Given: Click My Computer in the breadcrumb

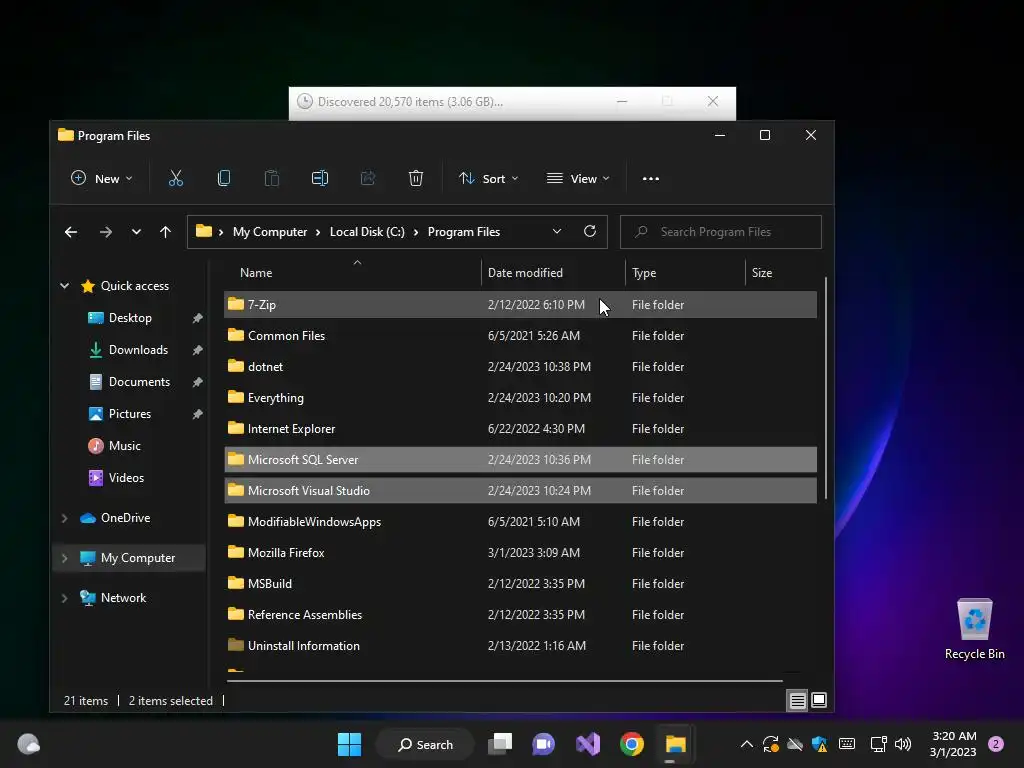Looking at the screenshot, I should pyautogui.click(x=270, y=232).
